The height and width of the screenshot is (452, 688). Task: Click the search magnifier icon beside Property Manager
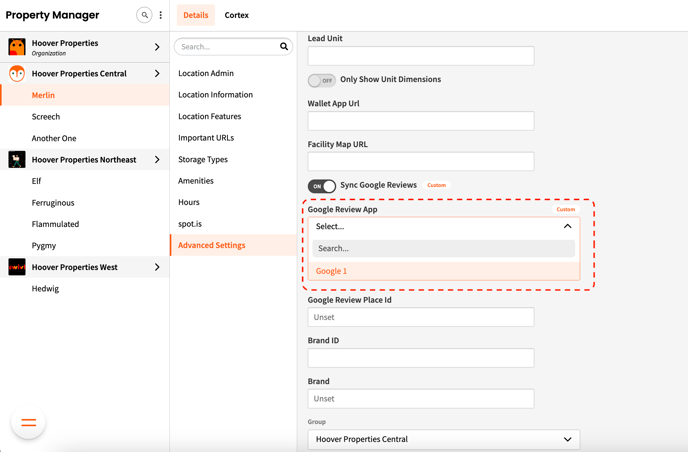point(144,15)
